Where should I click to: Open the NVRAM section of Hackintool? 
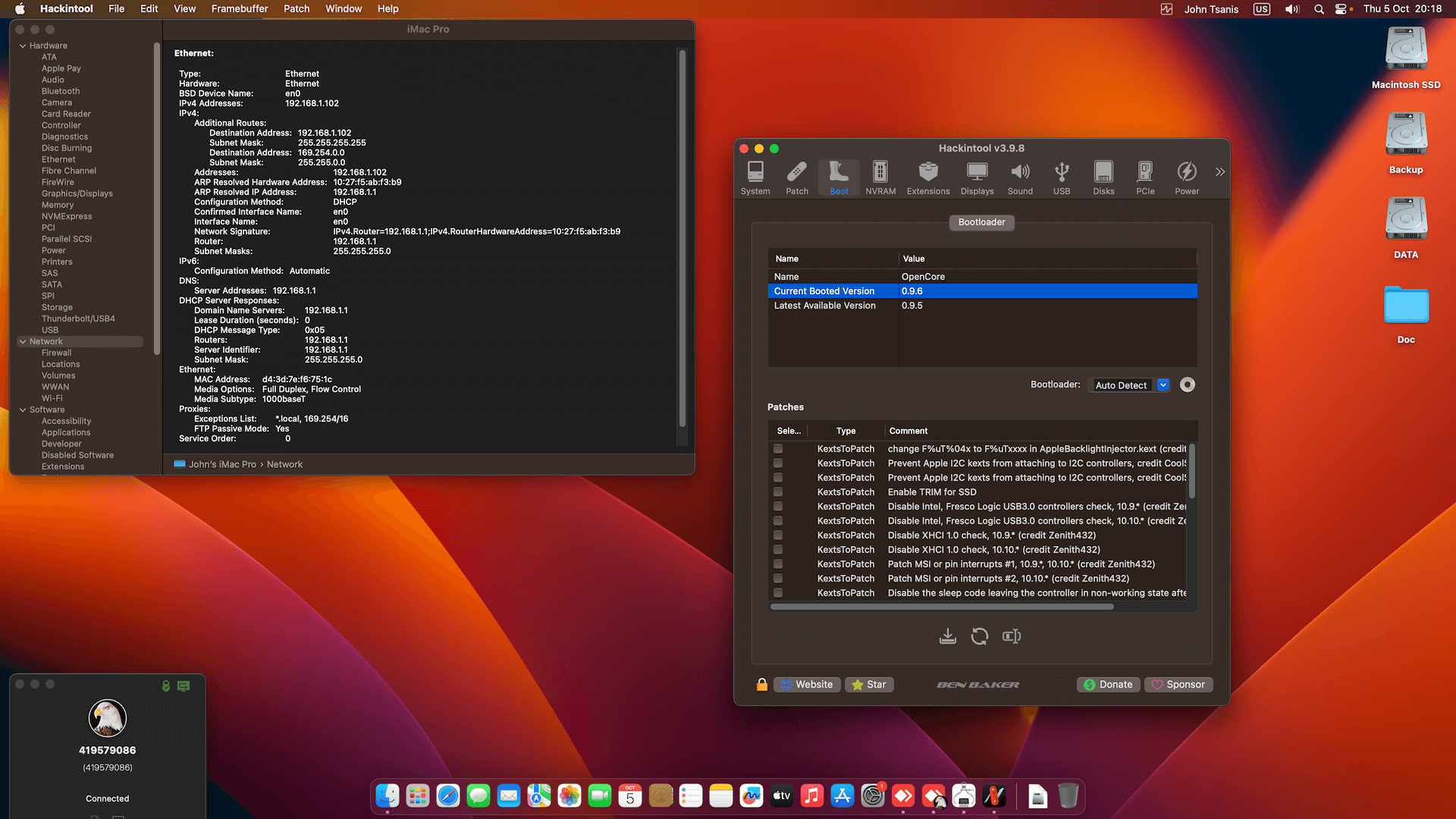pos(880,177)
